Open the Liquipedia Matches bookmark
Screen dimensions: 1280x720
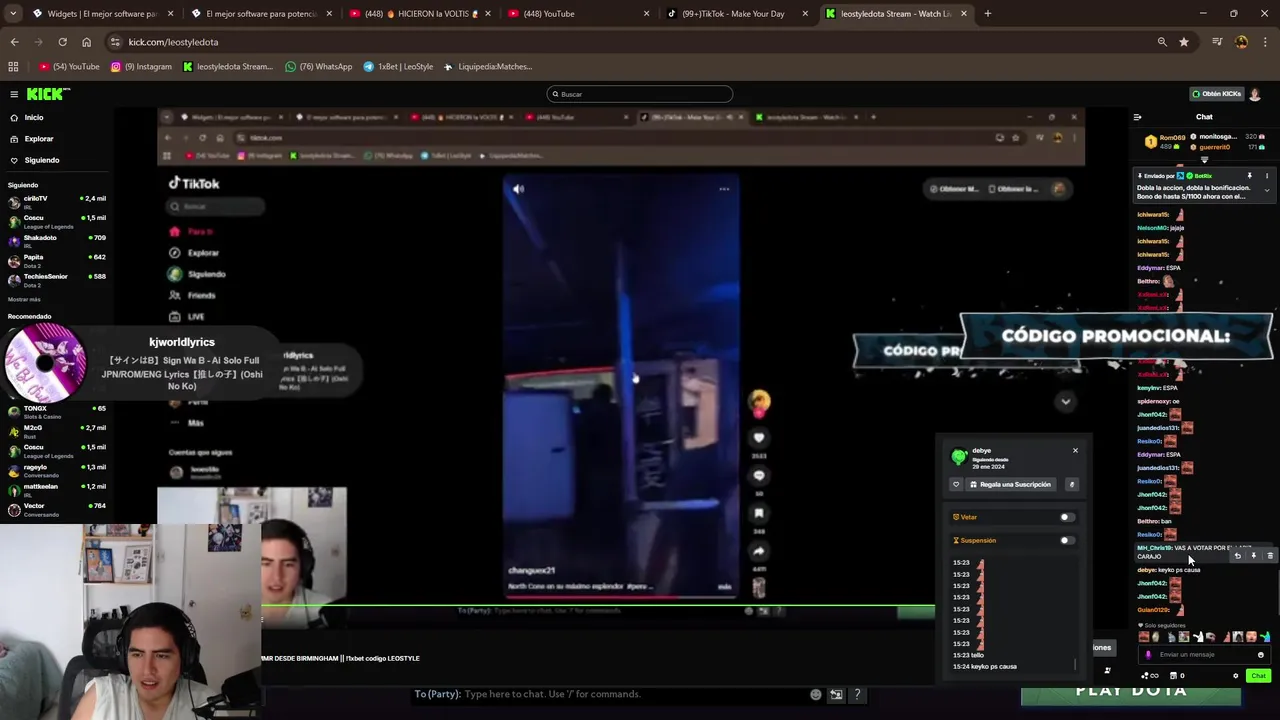[488, 67]
